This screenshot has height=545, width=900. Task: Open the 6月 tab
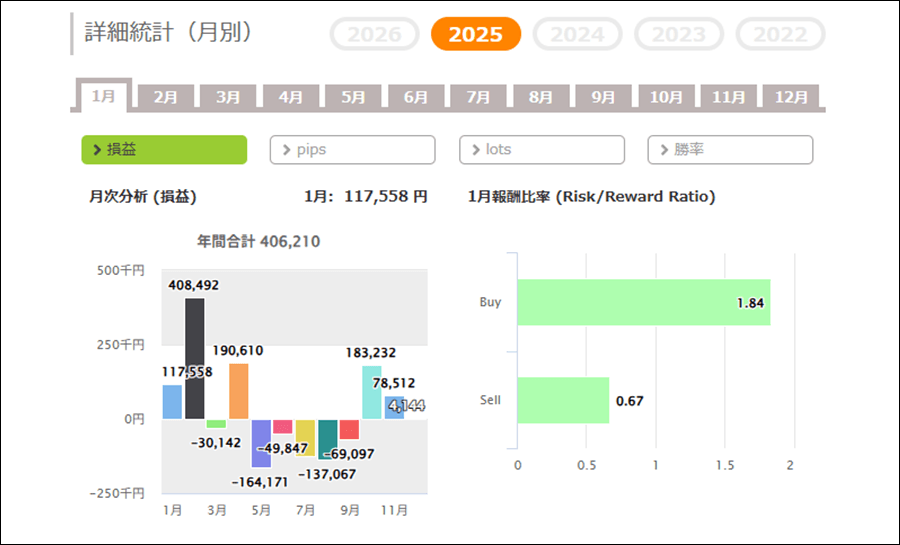click(x=416, y=96)
